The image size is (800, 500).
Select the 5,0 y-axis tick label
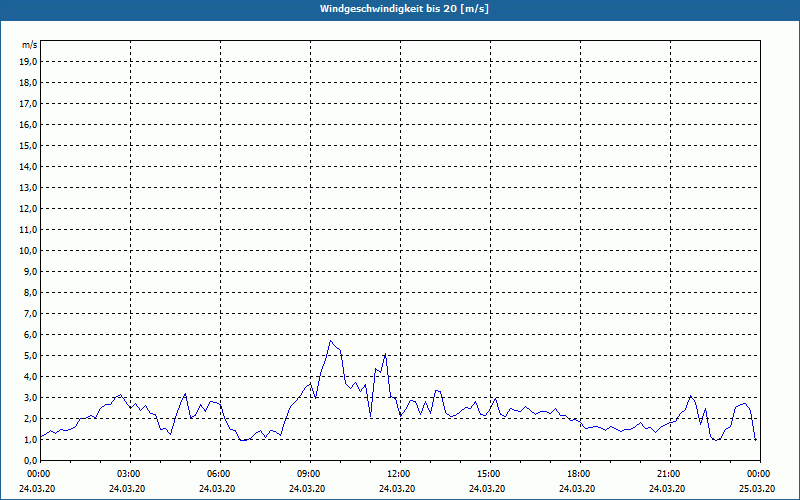pos(30,355)
